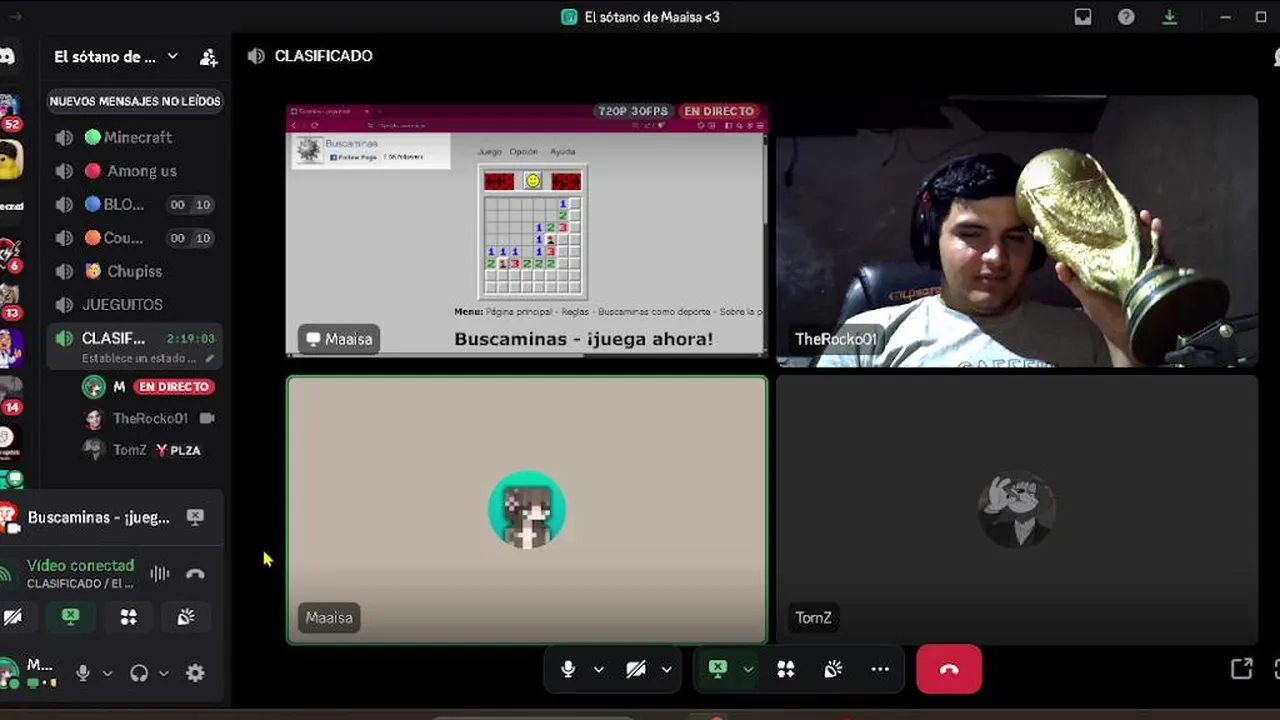
Task: Open invite people icon next to server name
Action: [x=208, y=57]
